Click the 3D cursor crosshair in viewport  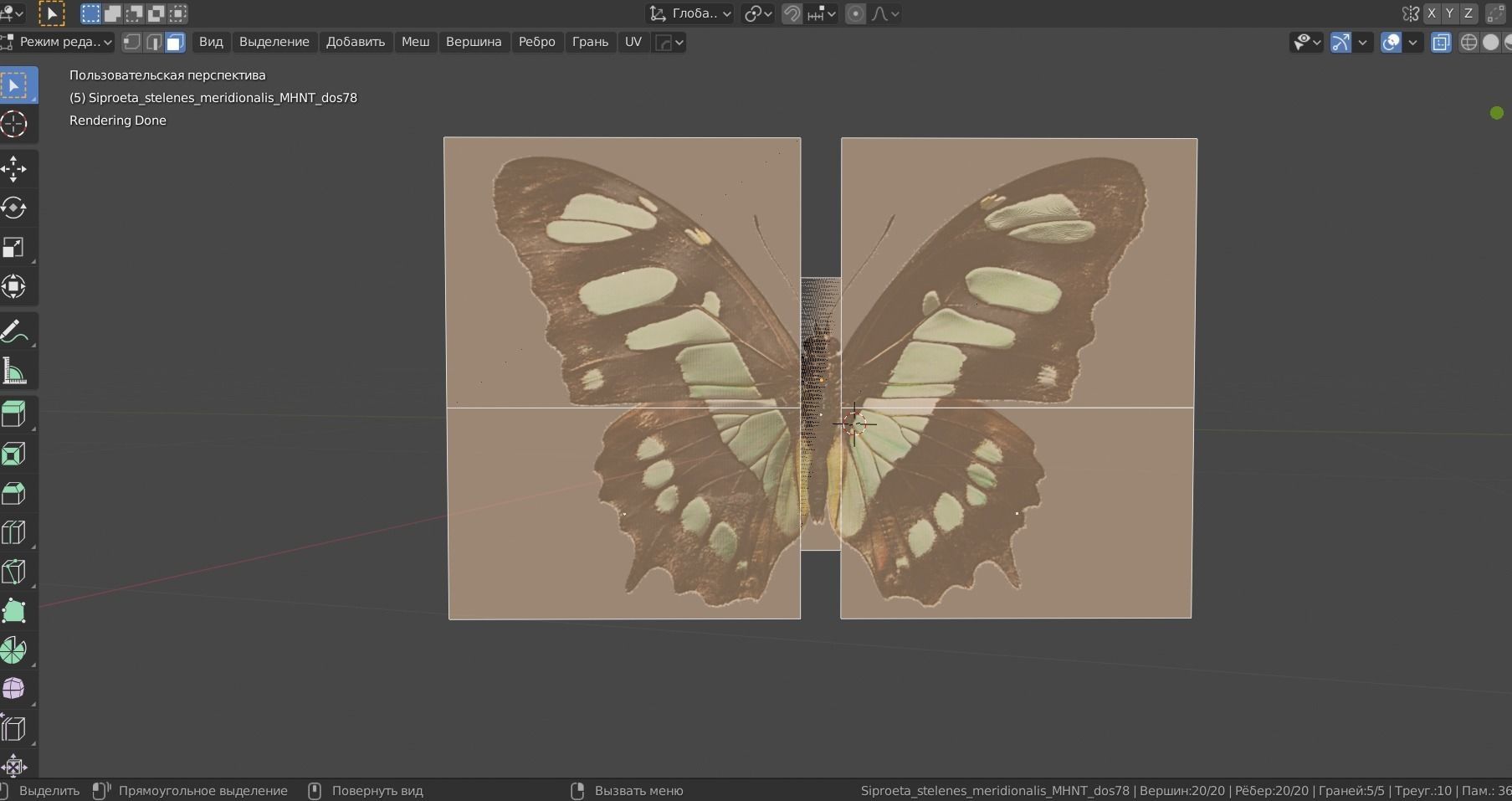(x=854, y=424)
